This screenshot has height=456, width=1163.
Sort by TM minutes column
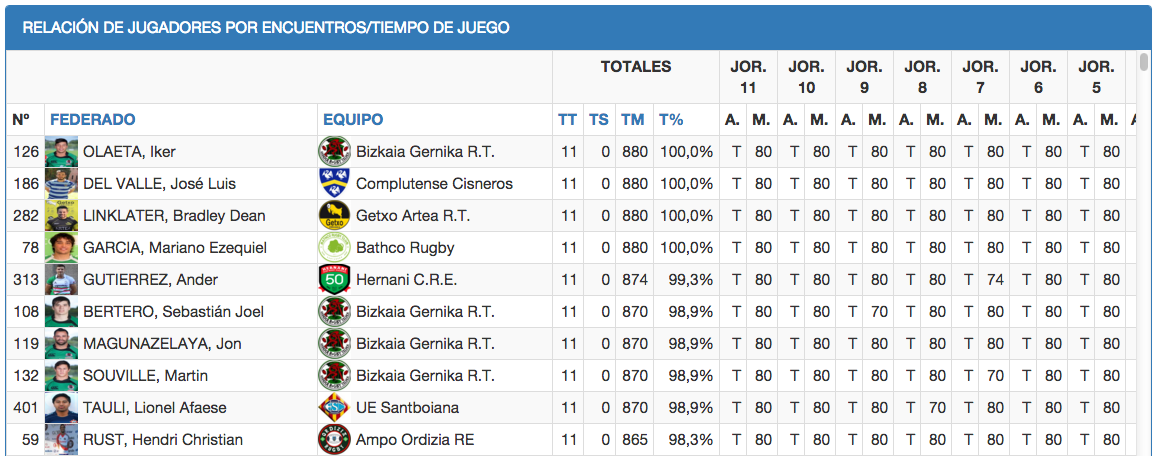pyautogui.click(x=632, y=120)
